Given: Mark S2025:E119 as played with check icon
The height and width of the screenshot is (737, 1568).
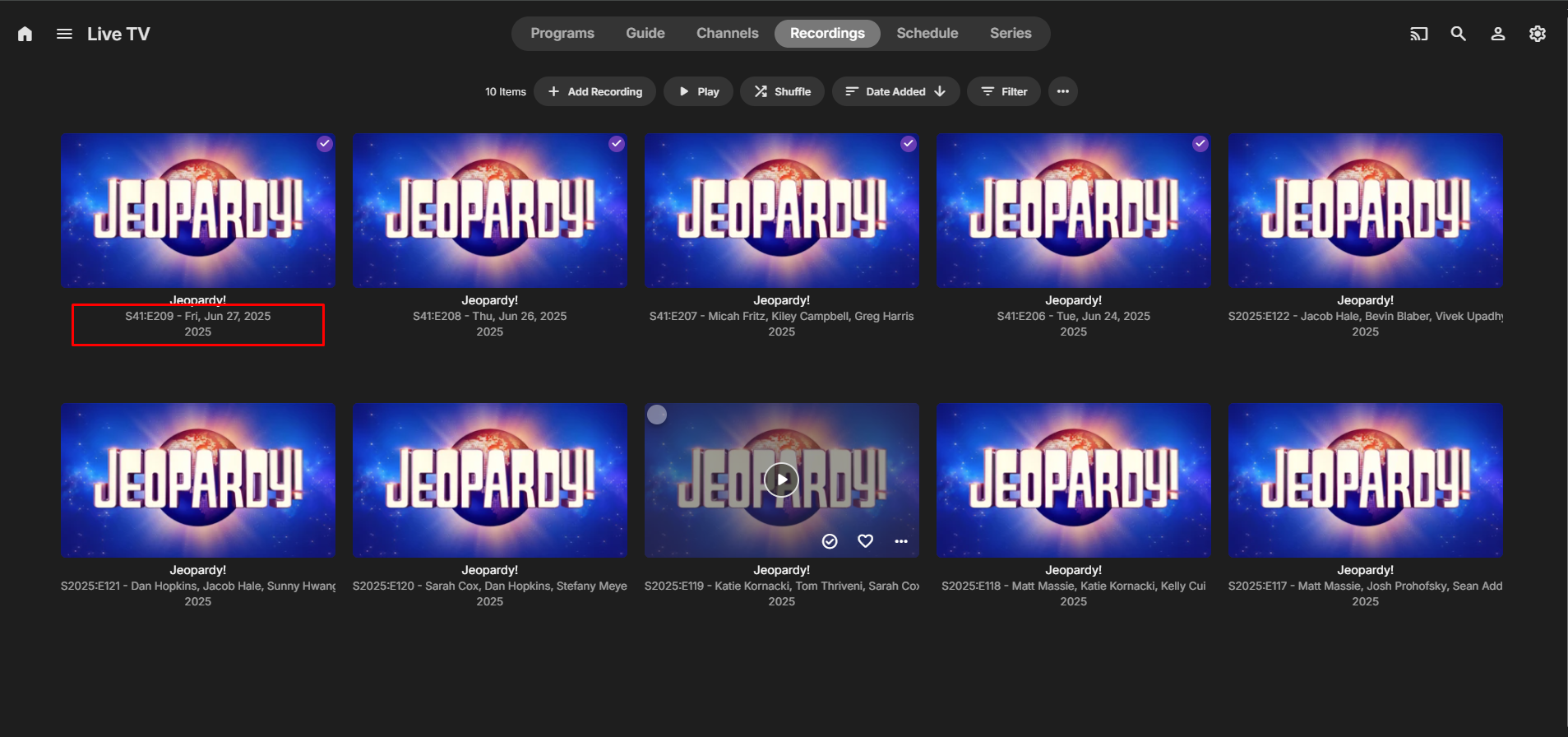Looking at the screenshot, I should point(830,541).
